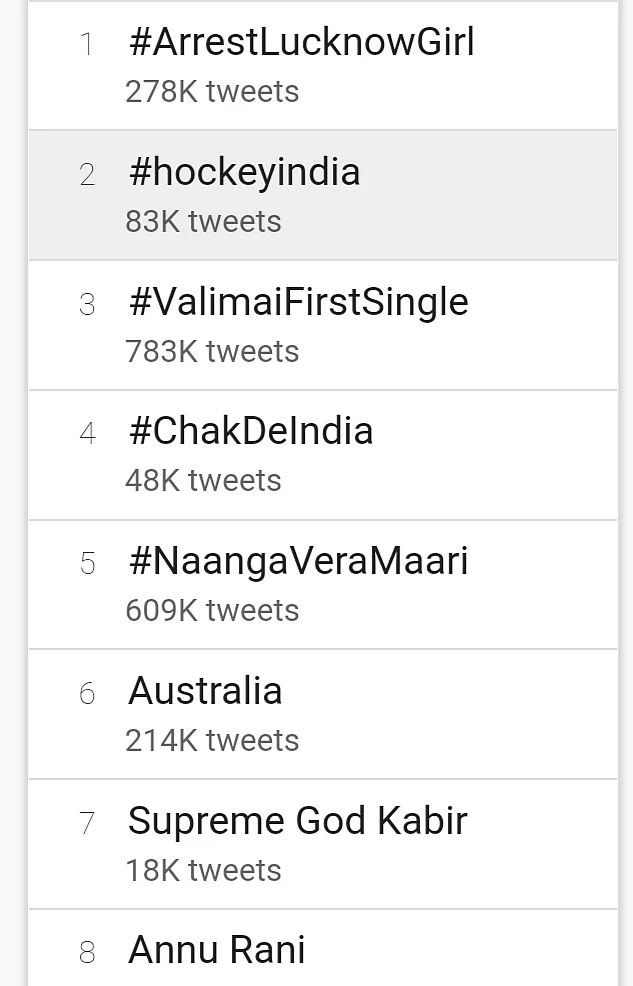Select rank number 8 beside Annu Rani

click(87, 953)
